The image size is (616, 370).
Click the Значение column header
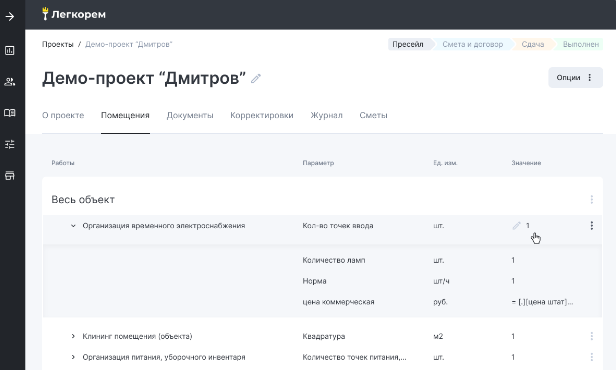point(526,163)
